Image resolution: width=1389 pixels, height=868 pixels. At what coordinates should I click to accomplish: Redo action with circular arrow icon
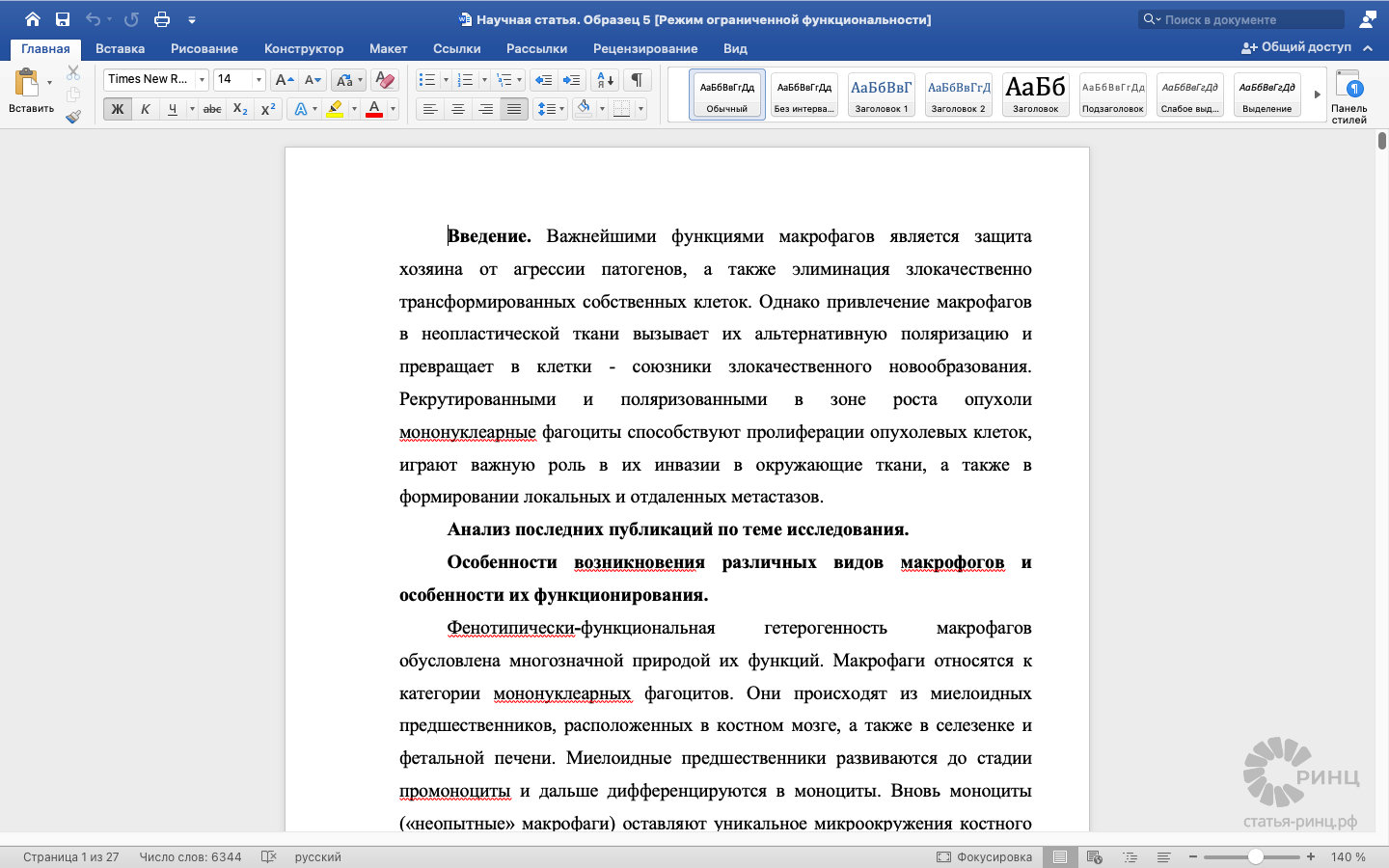[131, 19]
